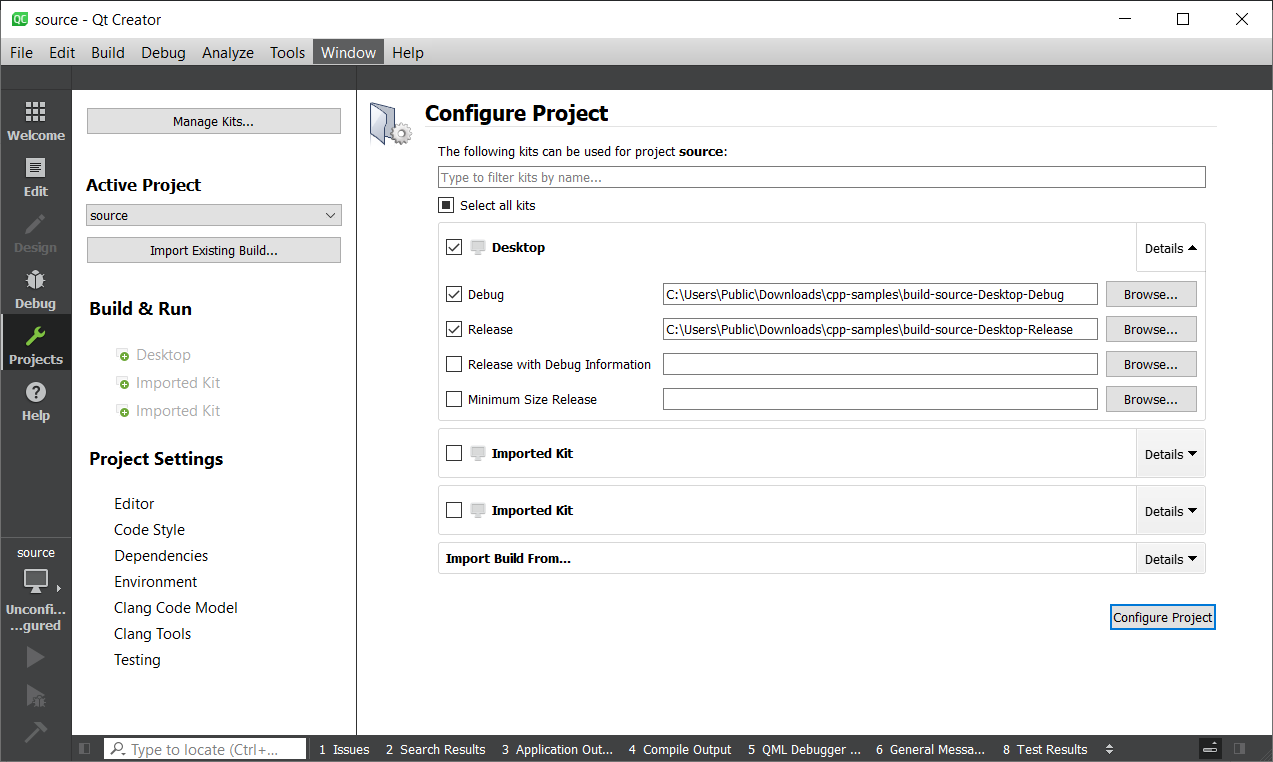Collapse the Desktop kit Details
The height and width of the screenshot is (762, 1273).
click(1170, 248)
